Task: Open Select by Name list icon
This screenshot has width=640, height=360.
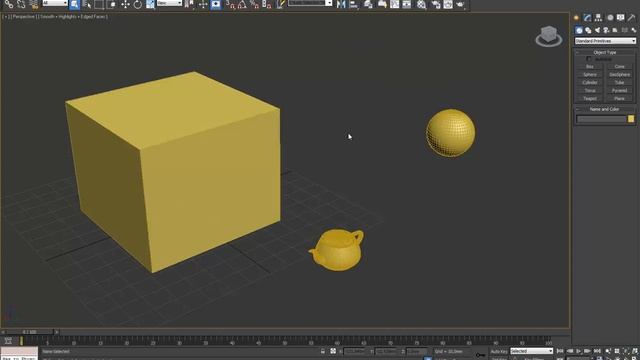Action: pos(87,4)
